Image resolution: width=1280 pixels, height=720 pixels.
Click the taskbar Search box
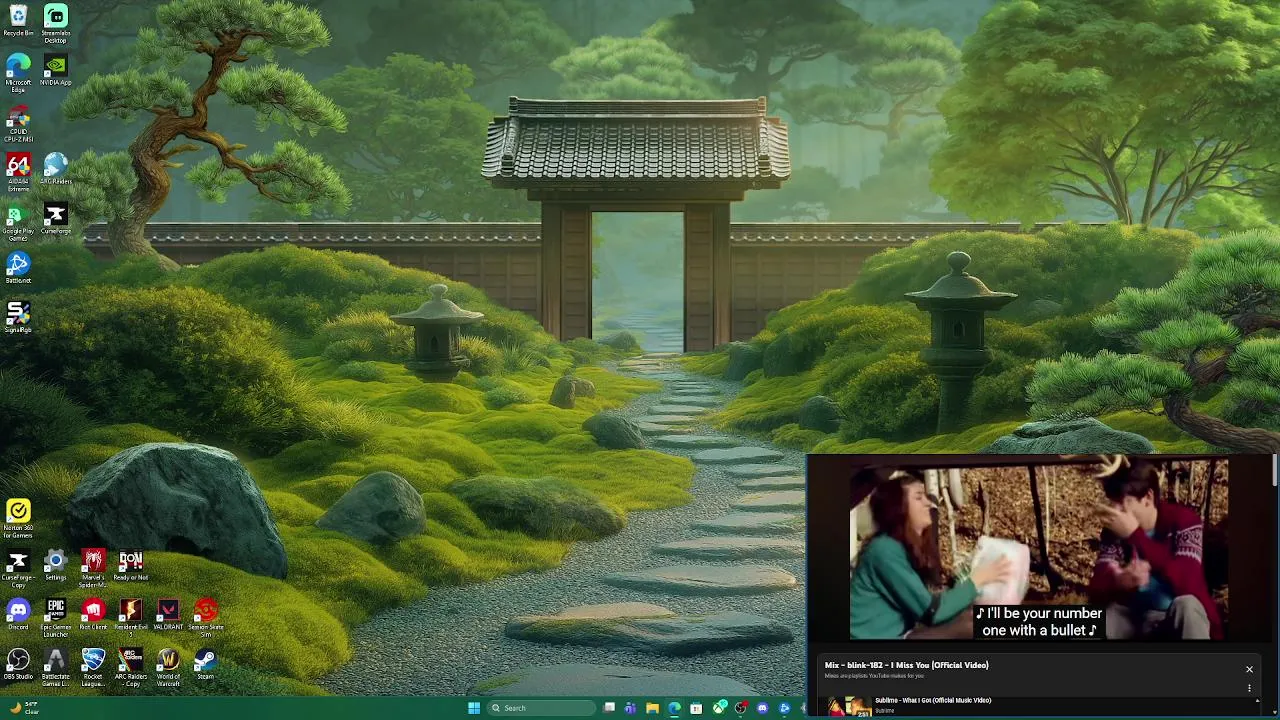point(540,708)
